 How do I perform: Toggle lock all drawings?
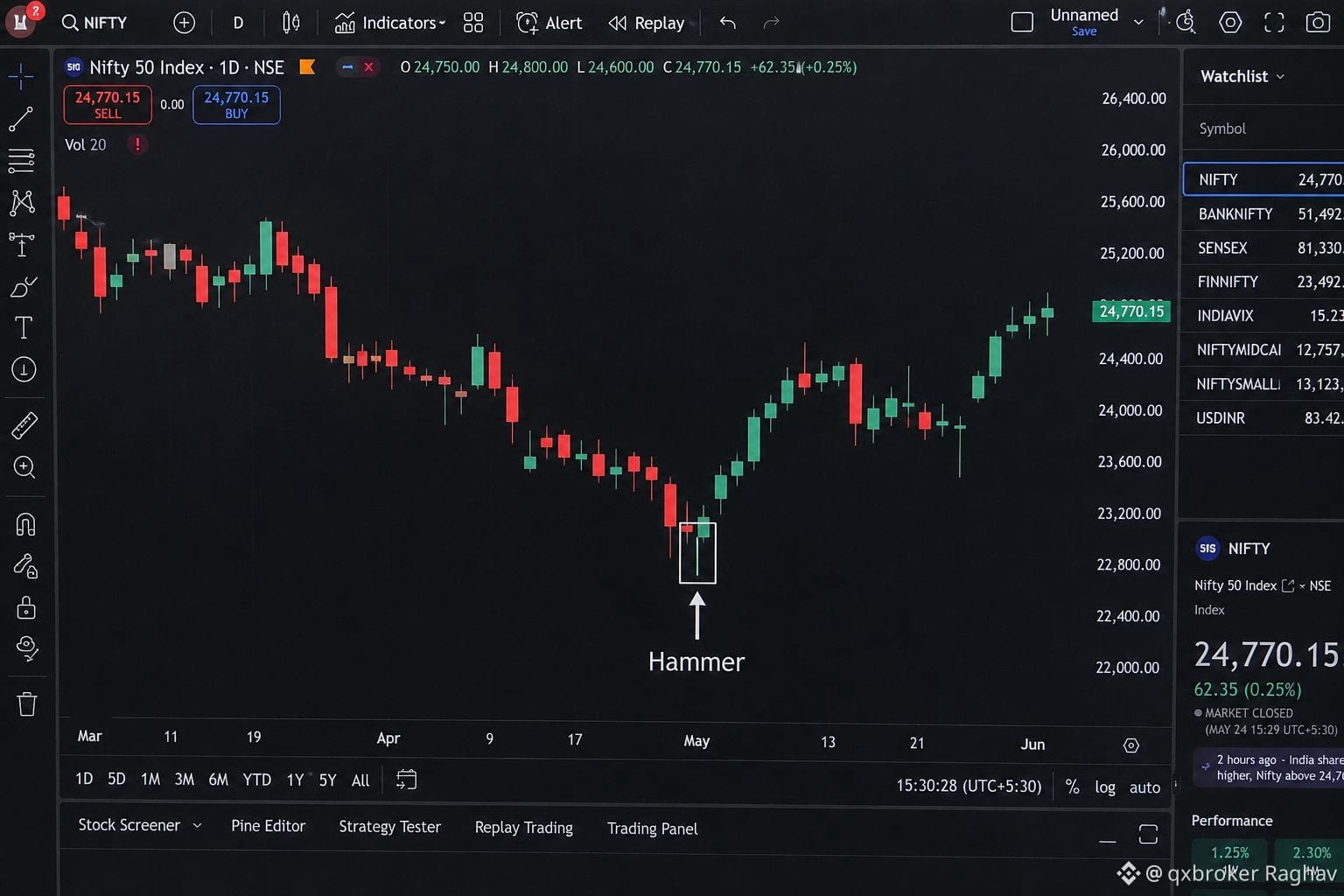click(26, 607)
